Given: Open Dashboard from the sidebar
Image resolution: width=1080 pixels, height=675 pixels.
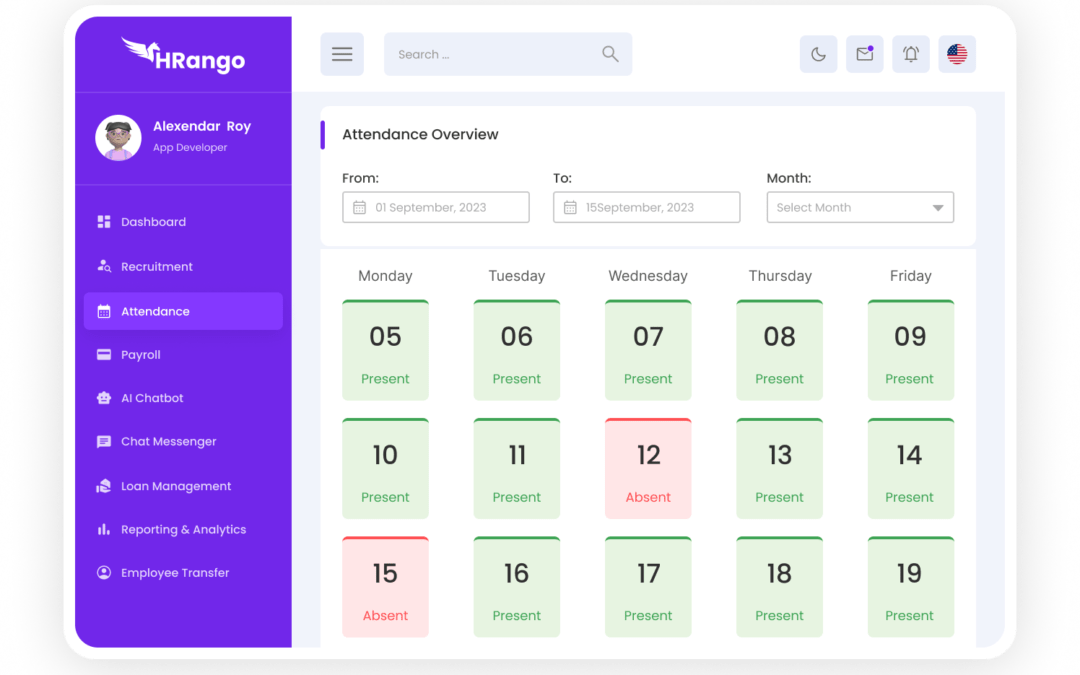Looking at the screenshot, I should tap(153, 222).
